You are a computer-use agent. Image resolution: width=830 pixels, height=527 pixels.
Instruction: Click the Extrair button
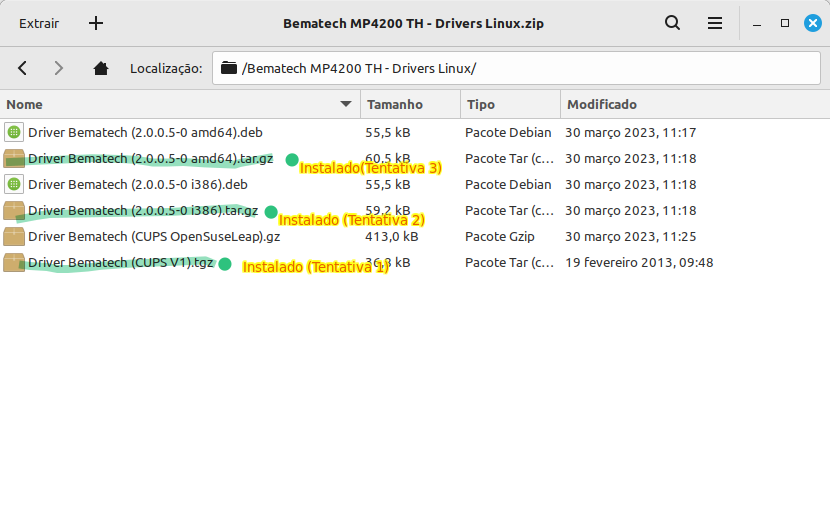(x=39, y=23)
